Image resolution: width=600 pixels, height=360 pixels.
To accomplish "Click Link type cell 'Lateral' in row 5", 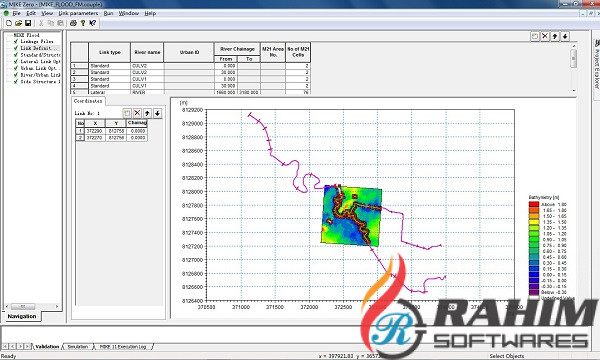I will (109, 92).
